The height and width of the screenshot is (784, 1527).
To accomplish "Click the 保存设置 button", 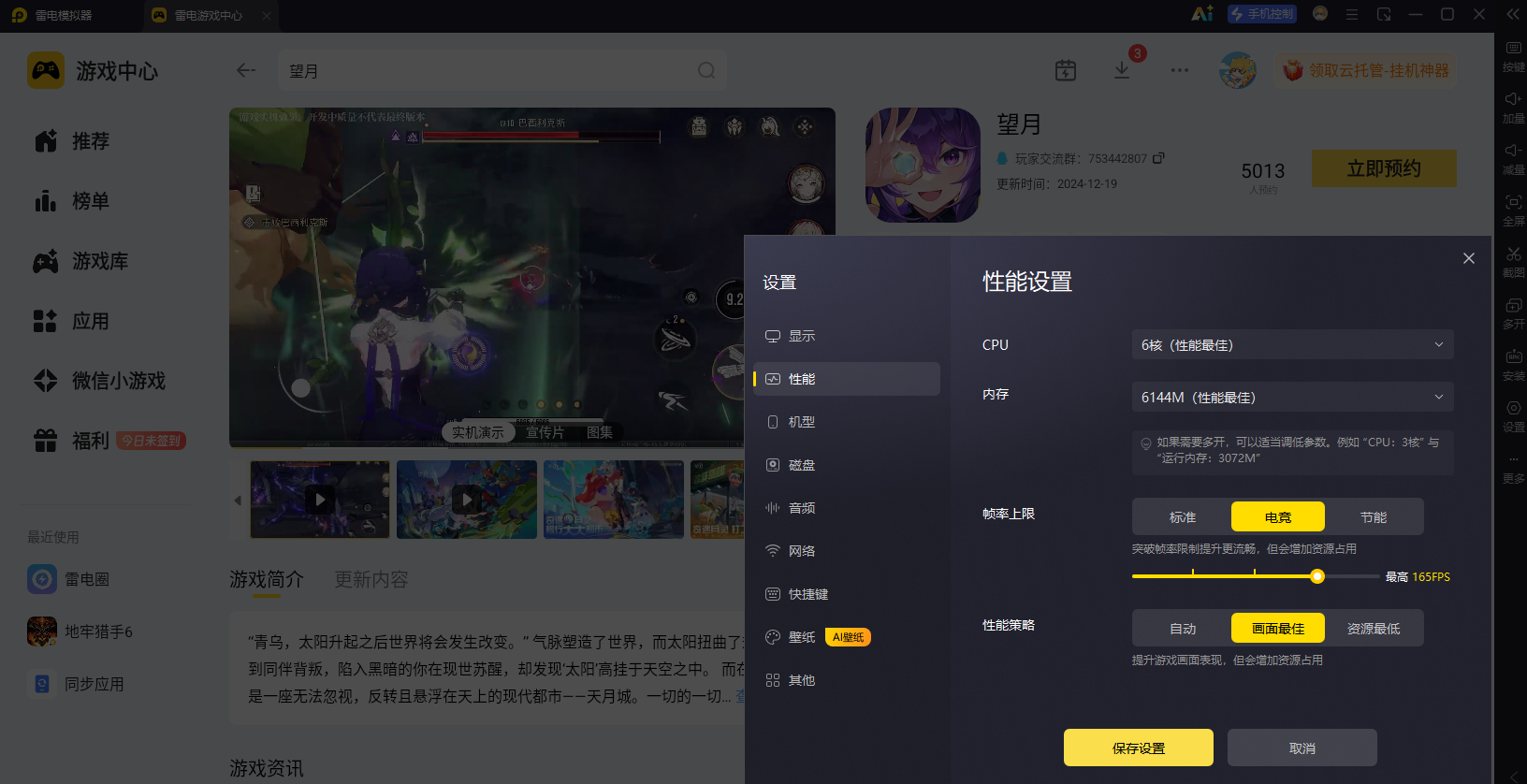I will click(x=1139, y=748).
